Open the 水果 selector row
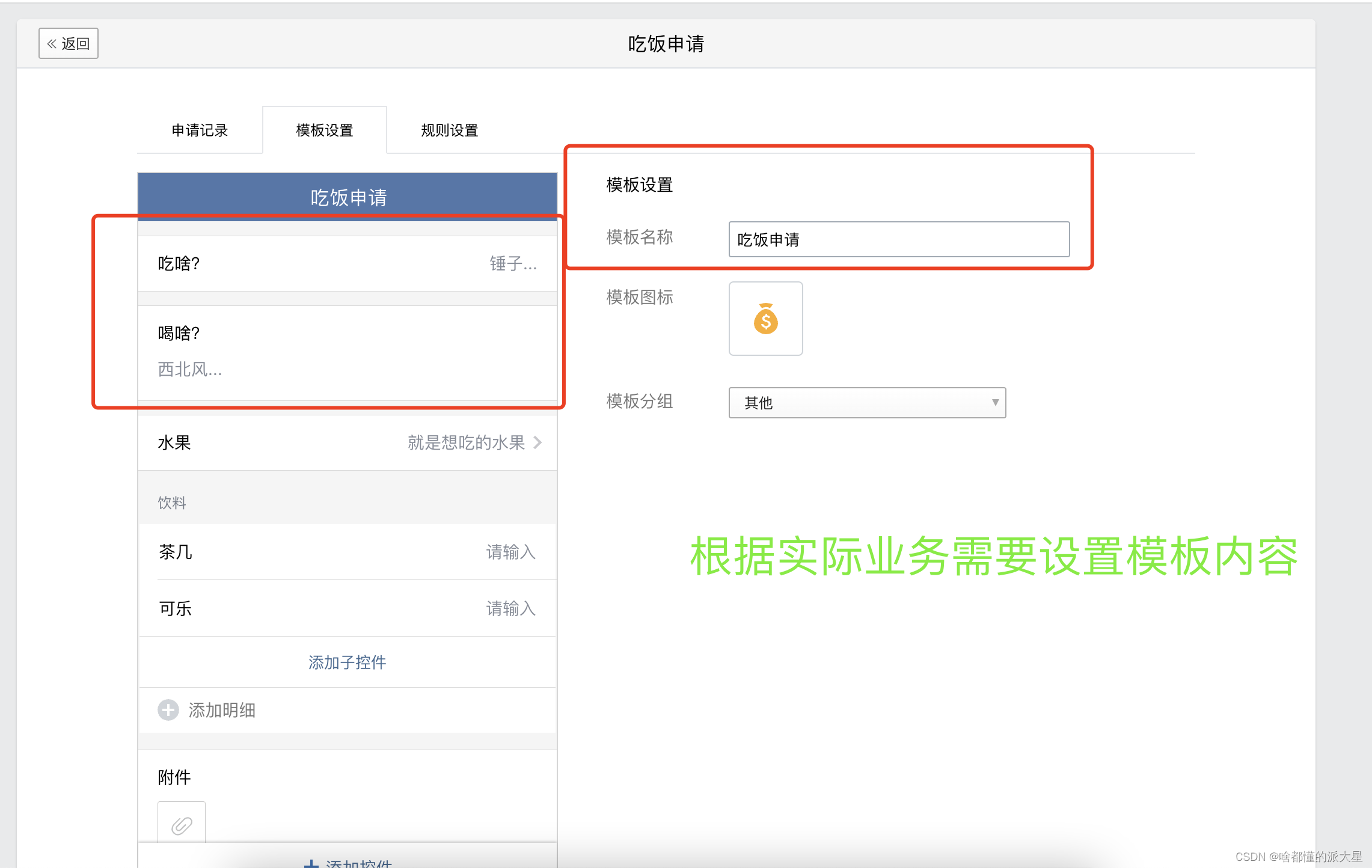The height and width of the screenshot is (868, 1372). pos(348,443)
